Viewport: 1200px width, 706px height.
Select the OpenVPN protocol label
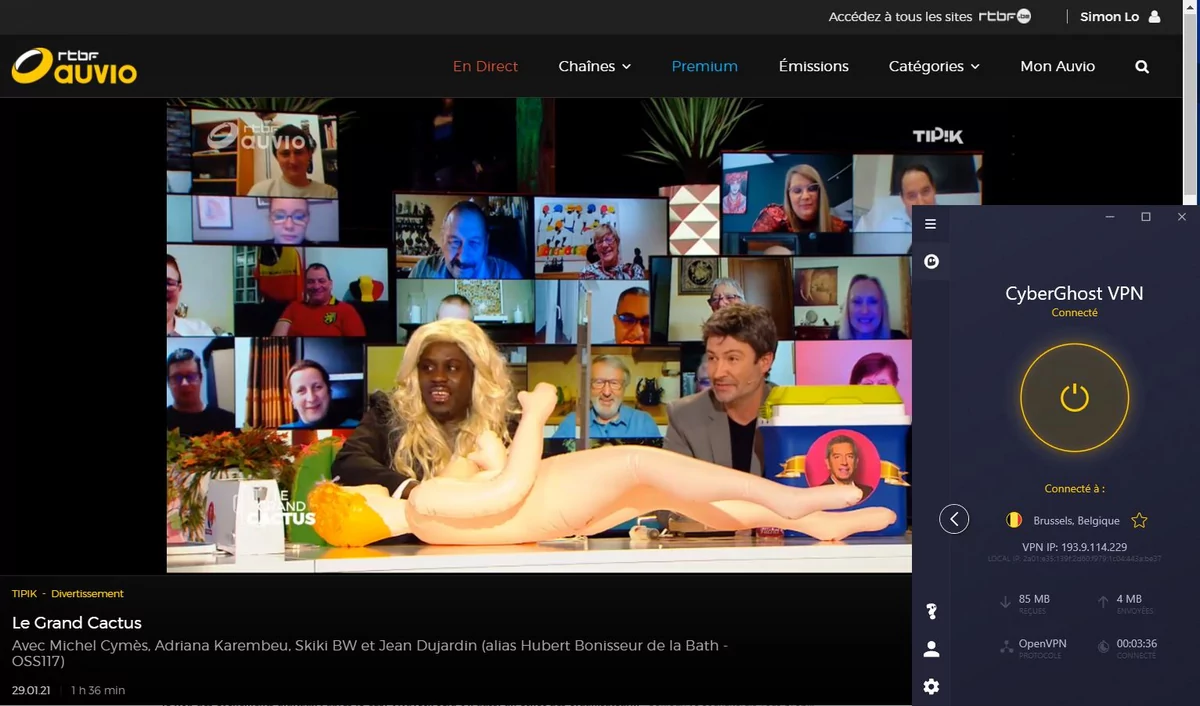1042,643
